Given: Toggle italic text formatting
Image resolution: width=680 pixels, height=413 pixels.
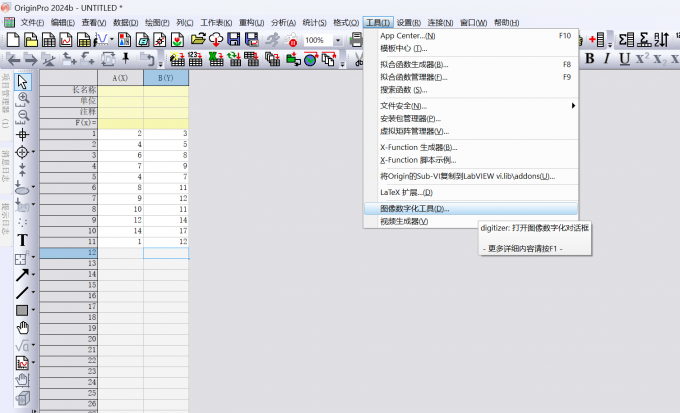Looking at the screenshot, I should pyautogui.click(x=607, y=59).
